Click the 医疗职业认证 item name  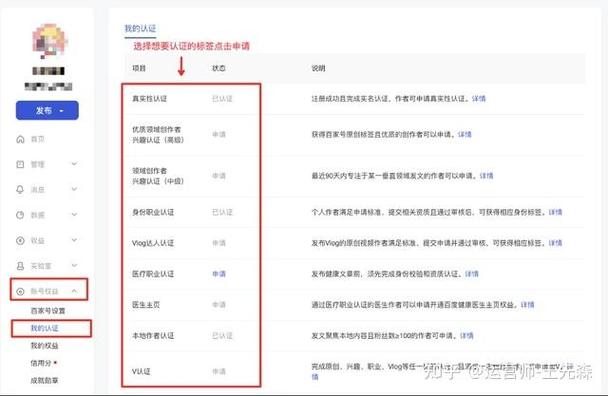pos(153,274)
